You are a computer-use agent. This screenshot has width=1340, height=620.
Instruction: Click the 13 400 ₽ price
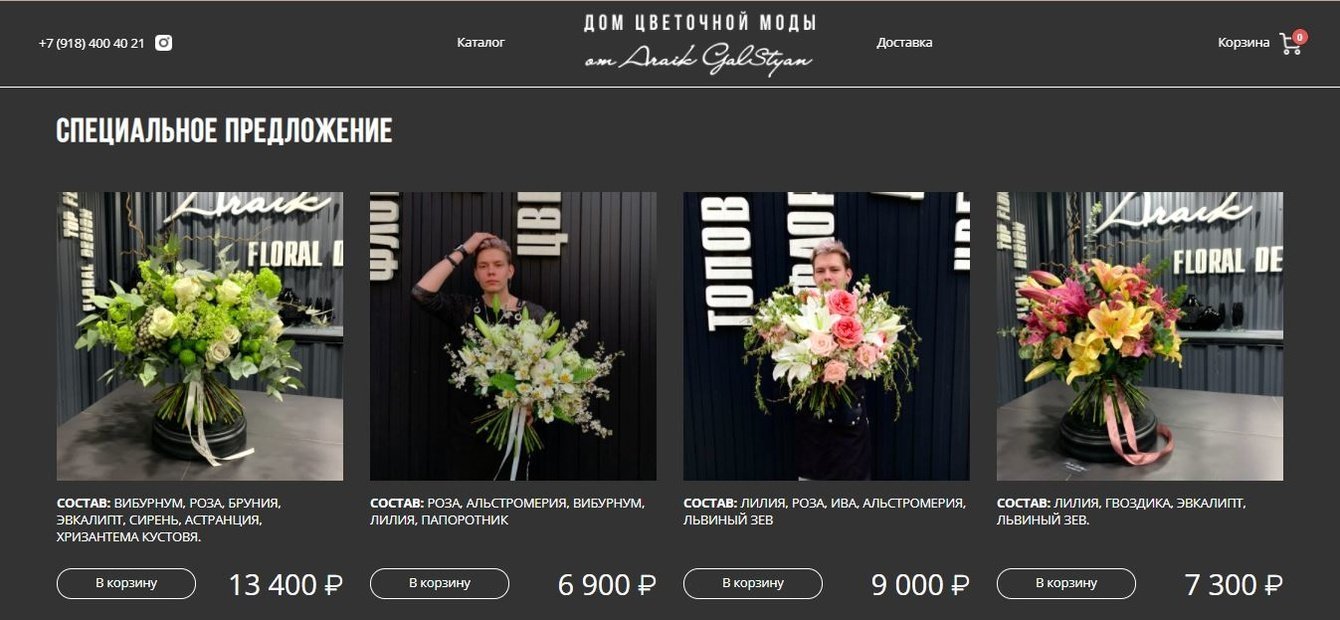286,585
